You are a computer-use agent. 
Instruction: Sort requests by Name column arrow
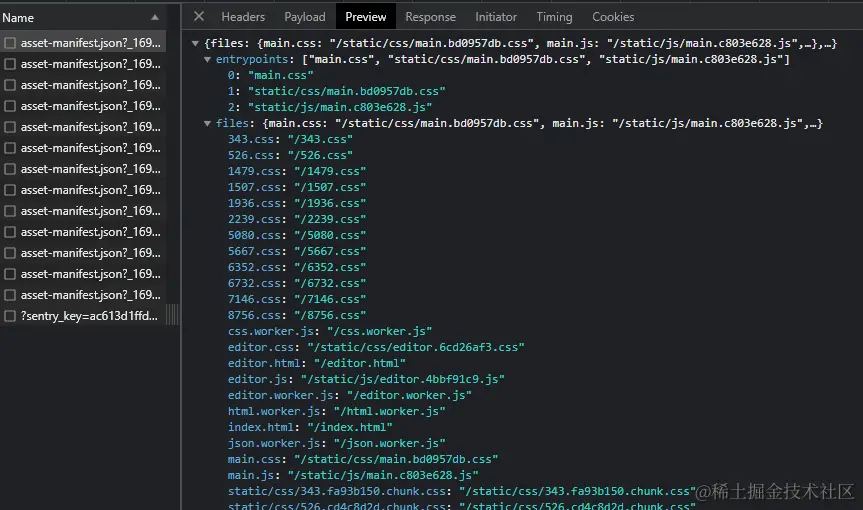155,18
